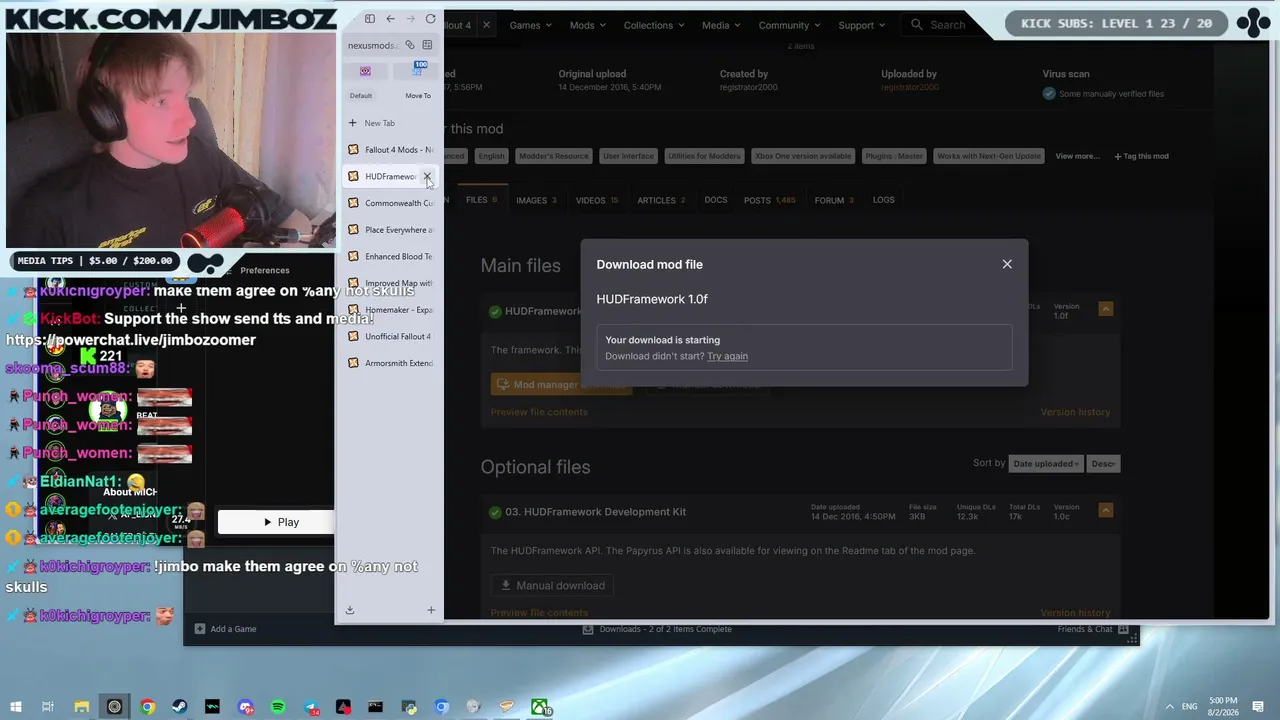Click the User Interface tag
This screenshot has height=720, width=1280.
tap(629, 156)
